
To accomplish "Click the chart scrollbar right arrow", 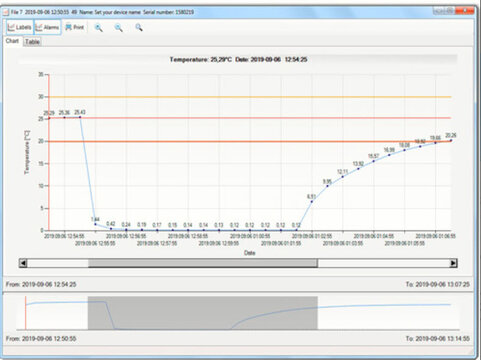I will pyautogui.click(x=453, y=263).
